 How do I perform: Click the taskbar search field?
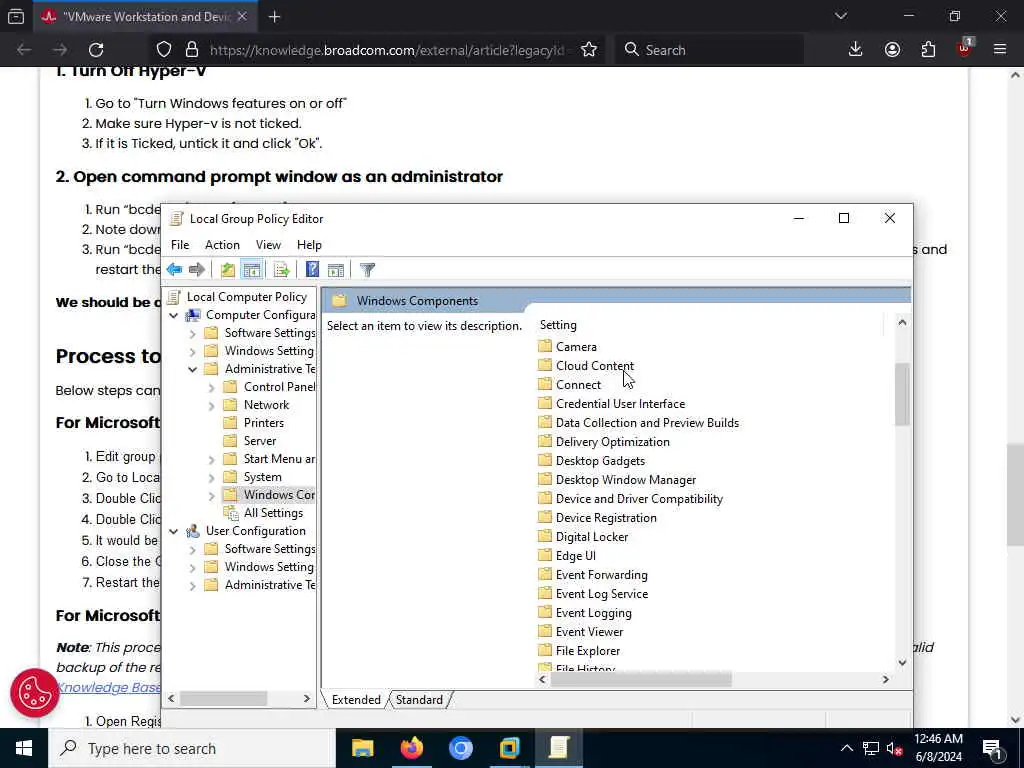[x=191, y=748]
